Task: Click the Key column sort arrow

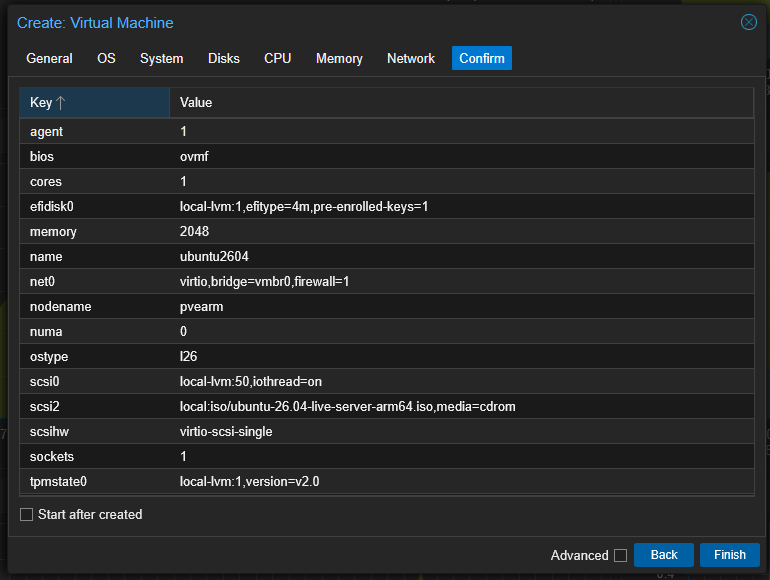Action: pyautogui.click(x=60, y=103)
